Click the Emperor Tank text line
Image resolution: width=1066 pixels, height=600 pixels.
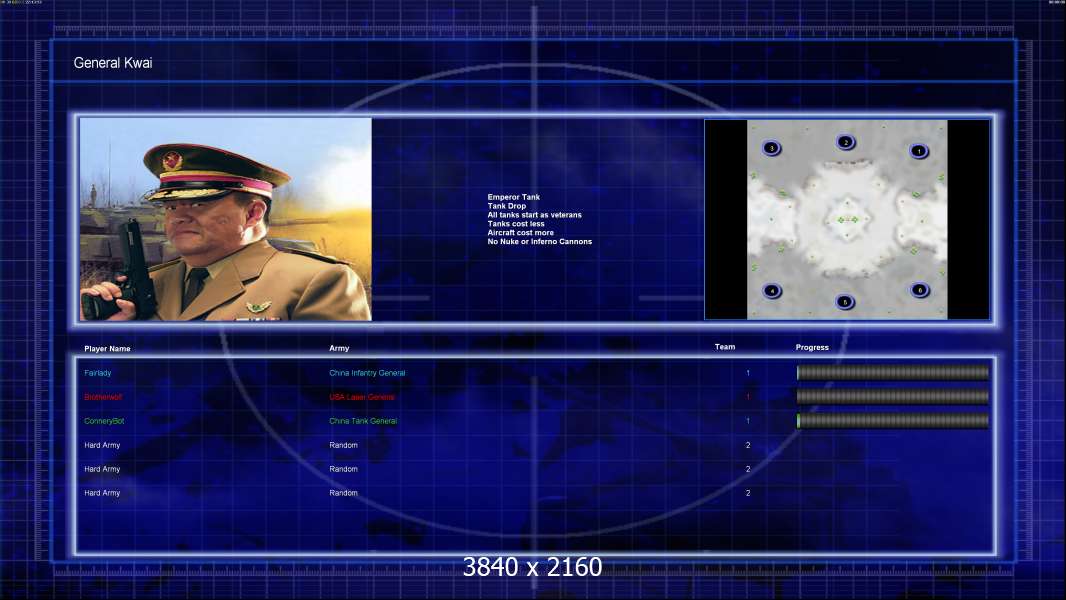point(513,197)
